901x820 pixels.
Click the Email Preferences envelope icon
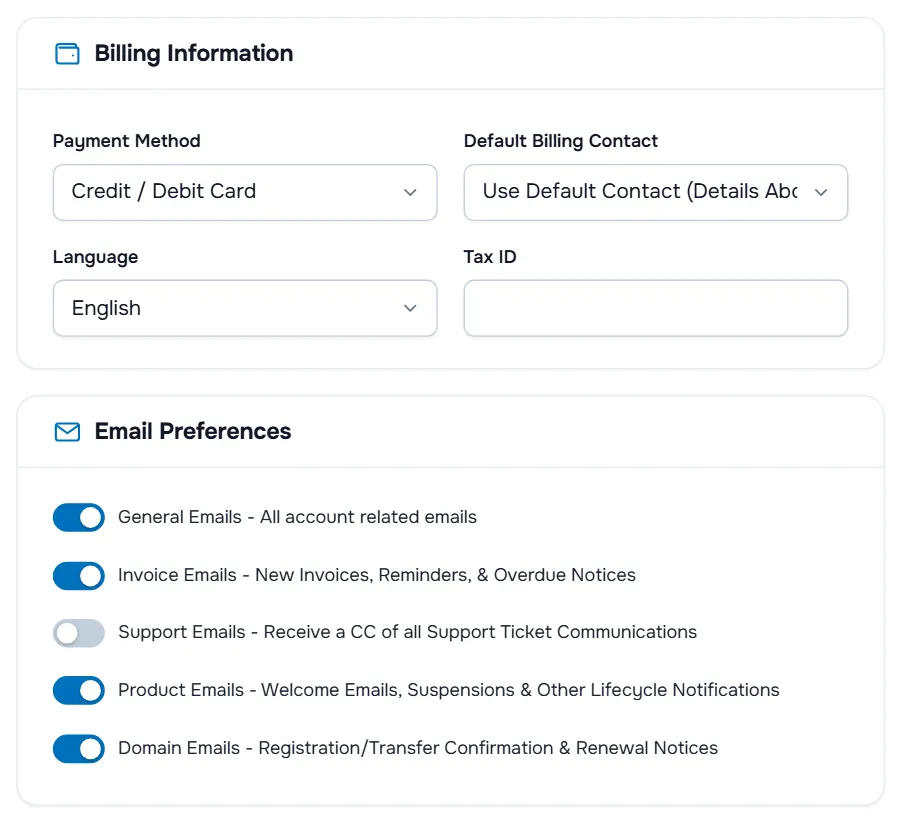67,432
